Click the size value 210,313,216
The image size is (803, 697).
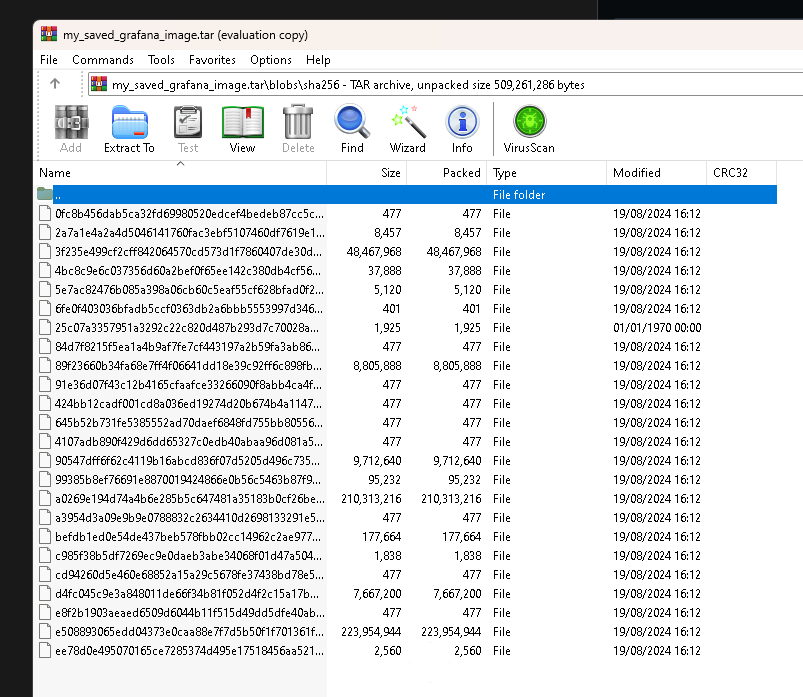pyautogui.click(x=371, y=499)
